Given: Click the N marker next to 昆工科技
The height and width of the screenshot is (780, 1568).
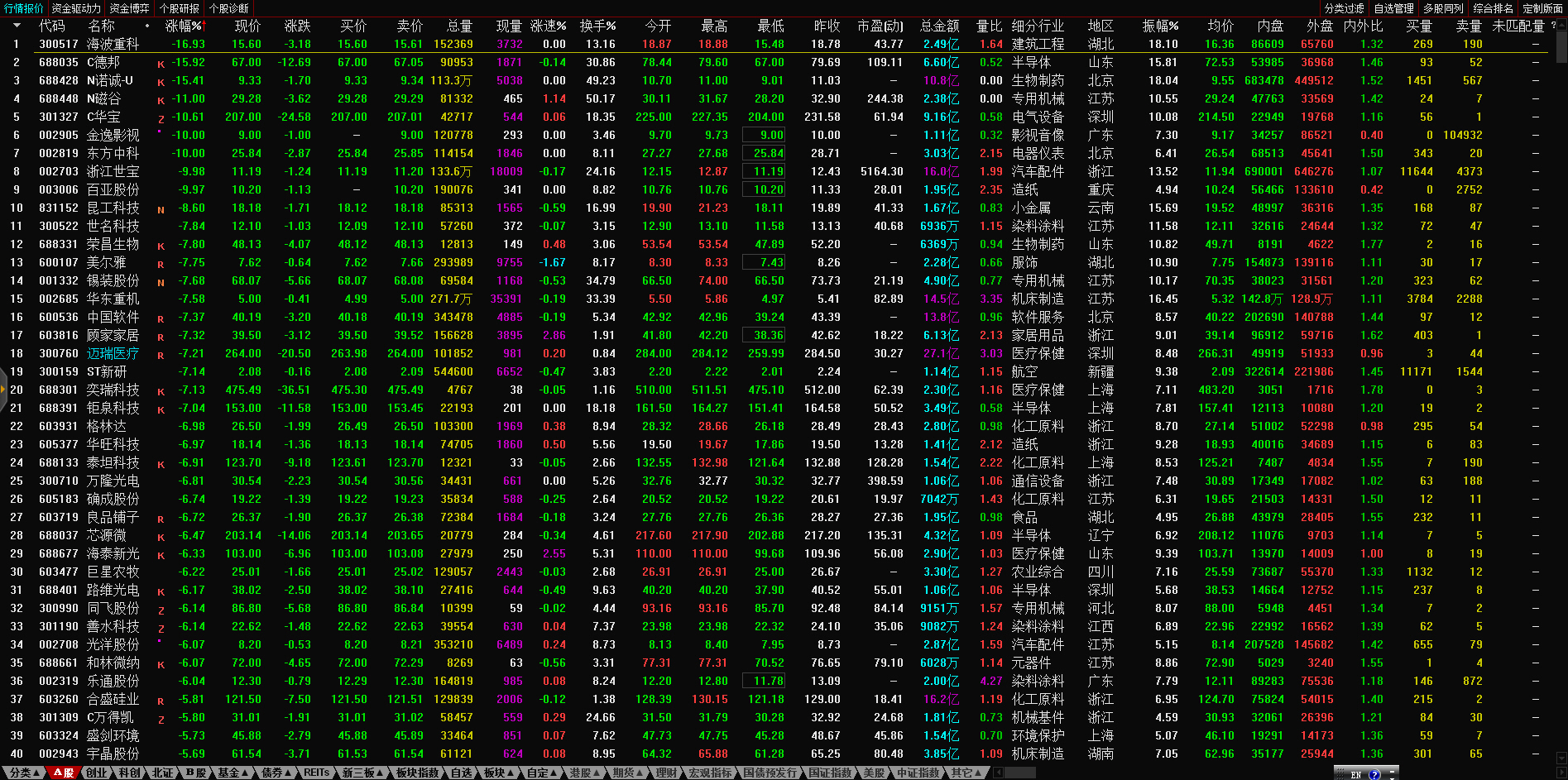Looking at the screenshot, I should (x=161, y=209).
